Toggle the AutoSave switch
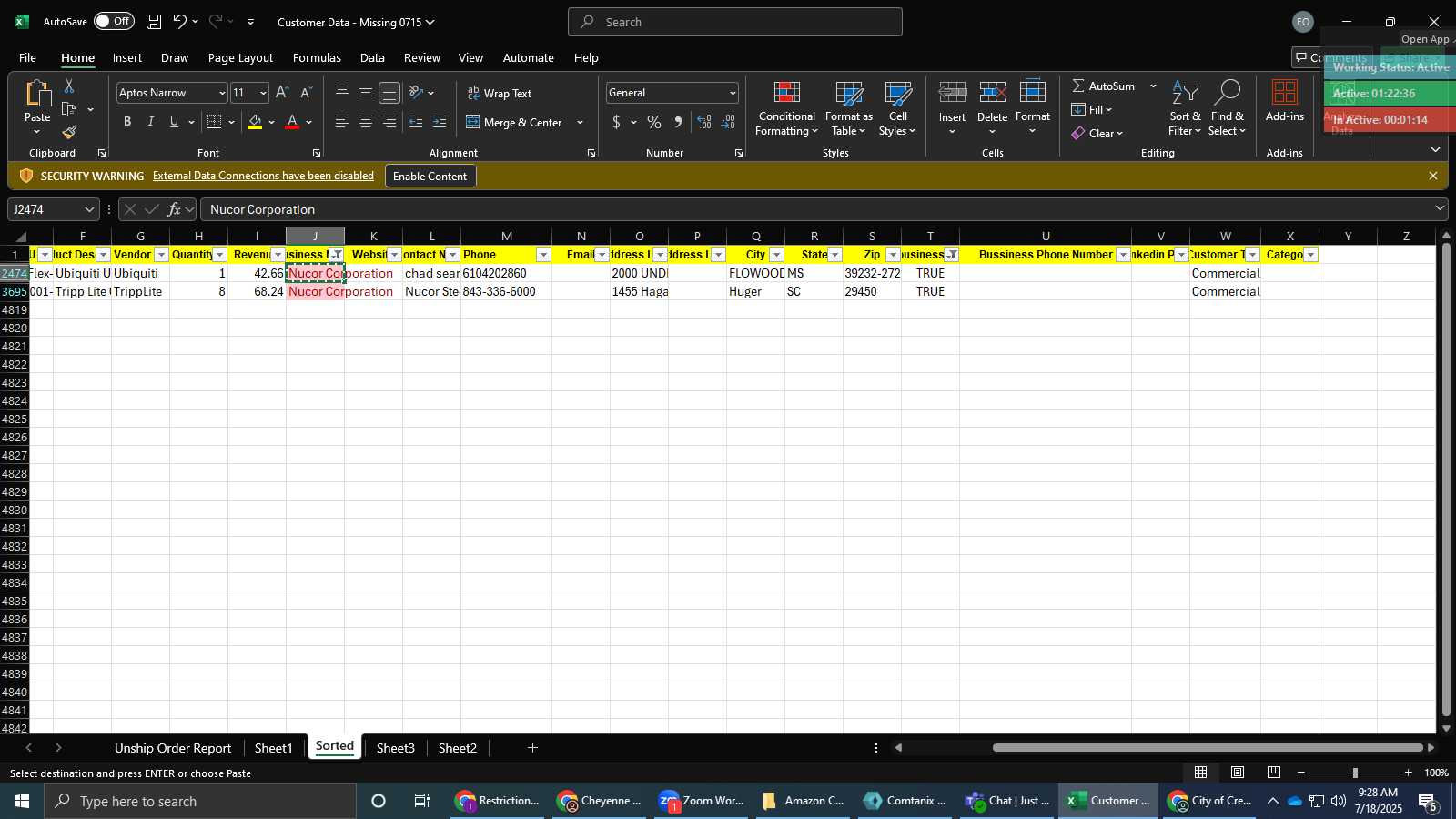 pyautogui.click(x=114, y=21)
